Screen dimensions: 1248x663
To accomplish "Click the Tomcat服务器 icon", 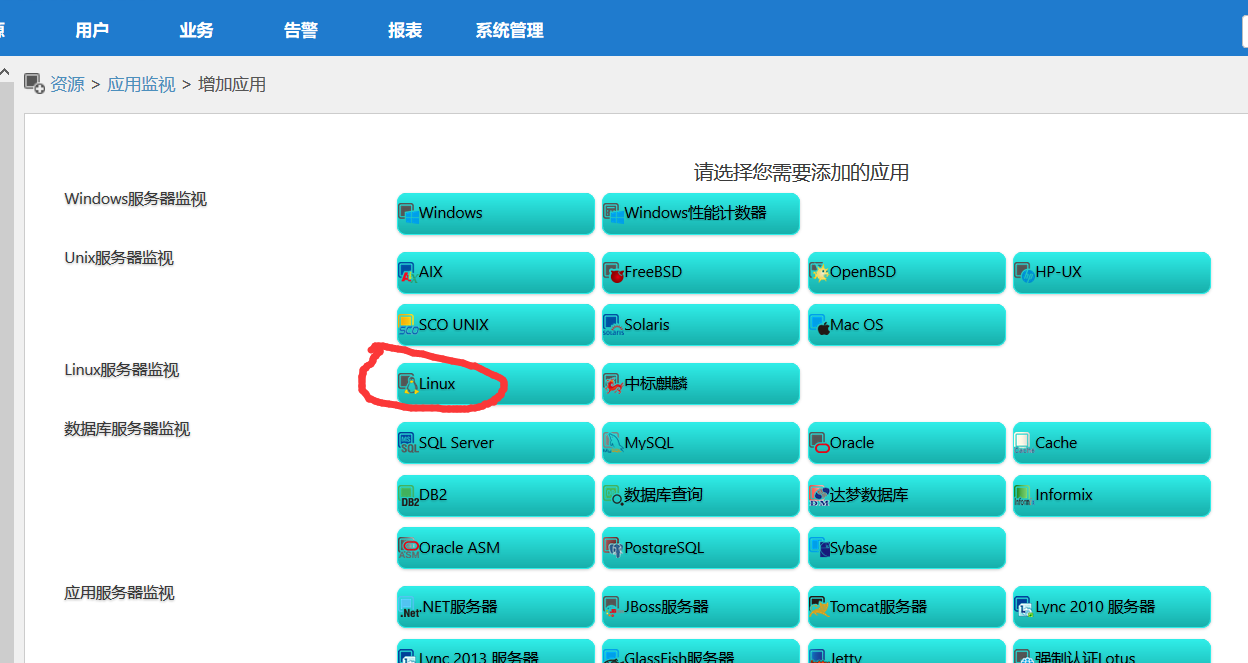I will (x=820, y=607).
